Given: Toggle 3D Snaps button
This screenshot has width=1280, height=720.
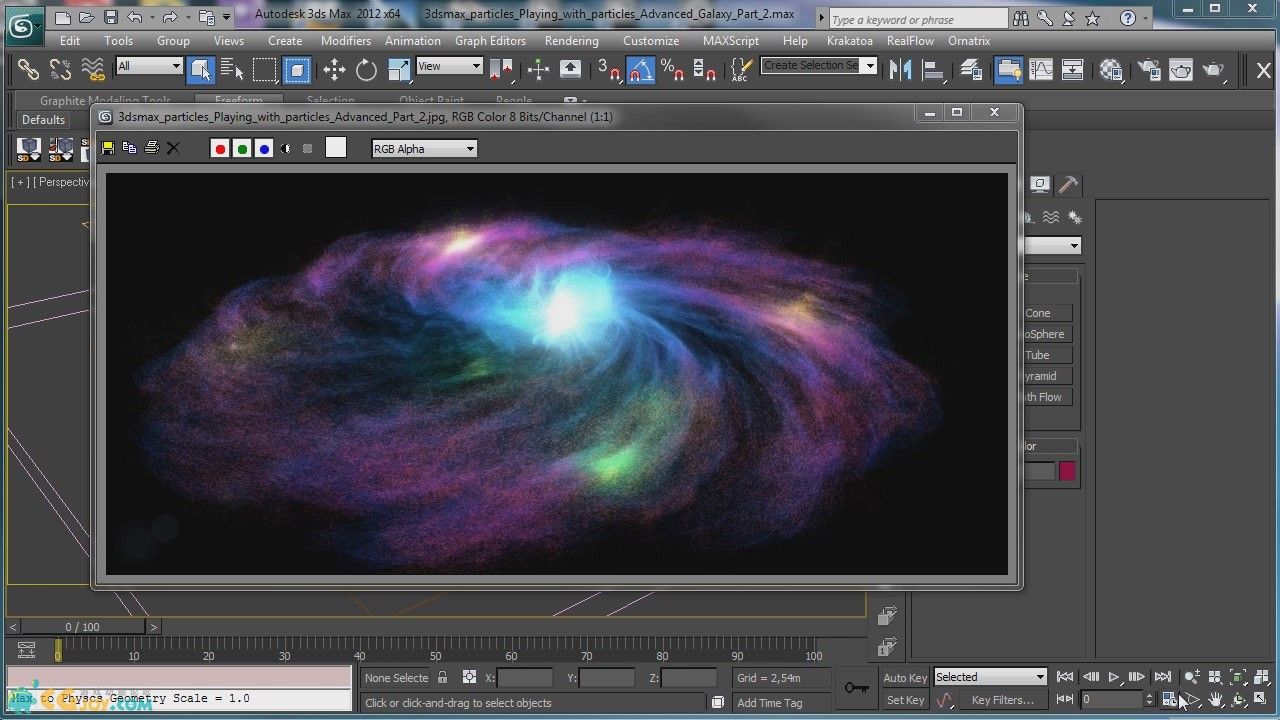Looking at the screenshot, I should point(609,69).
